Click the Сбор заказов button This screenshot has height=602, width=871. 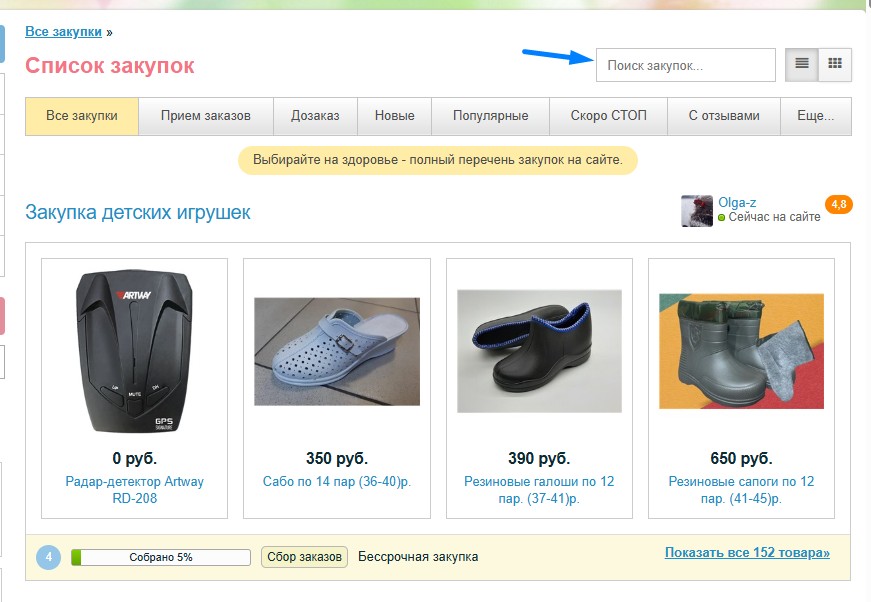[x=305, y=557]
